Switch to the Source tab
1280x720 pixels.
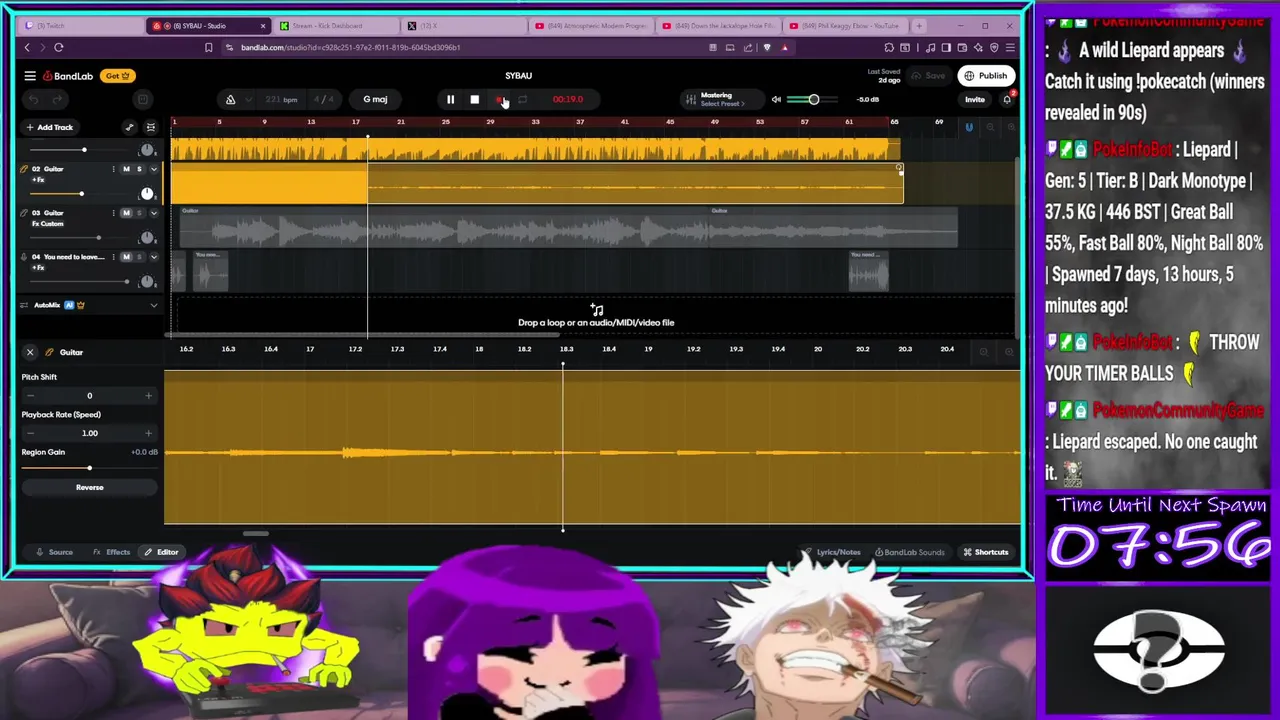click(54, 552)
